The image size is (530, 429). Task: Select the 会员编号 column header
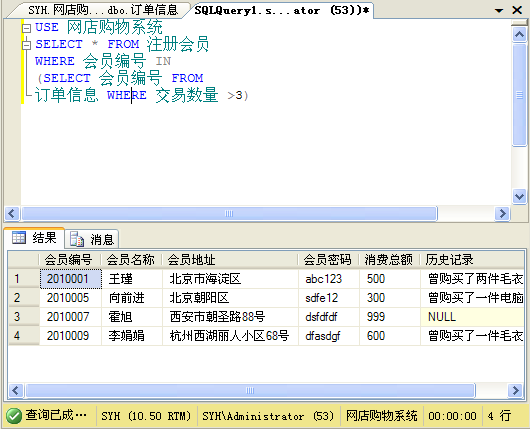coord(70,260)
